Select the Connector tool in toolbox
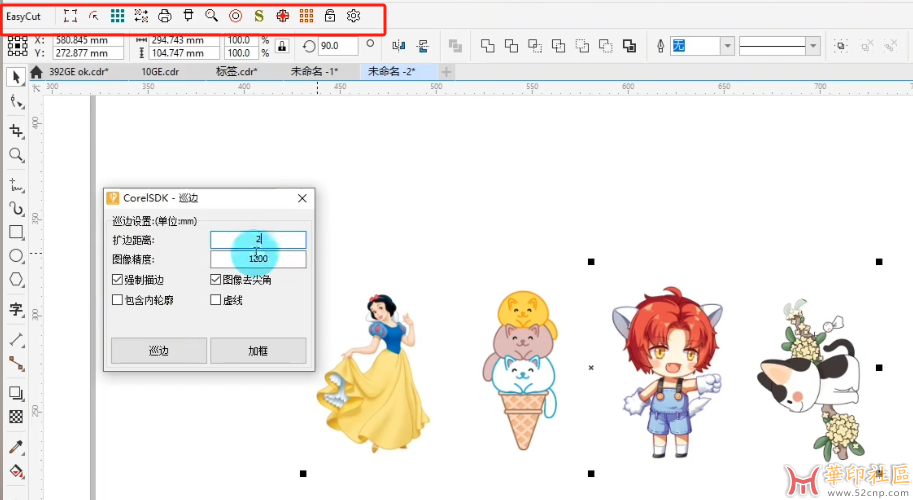This screenshot has width=913, height=500. pyautogui.click(x=16, y=364)
